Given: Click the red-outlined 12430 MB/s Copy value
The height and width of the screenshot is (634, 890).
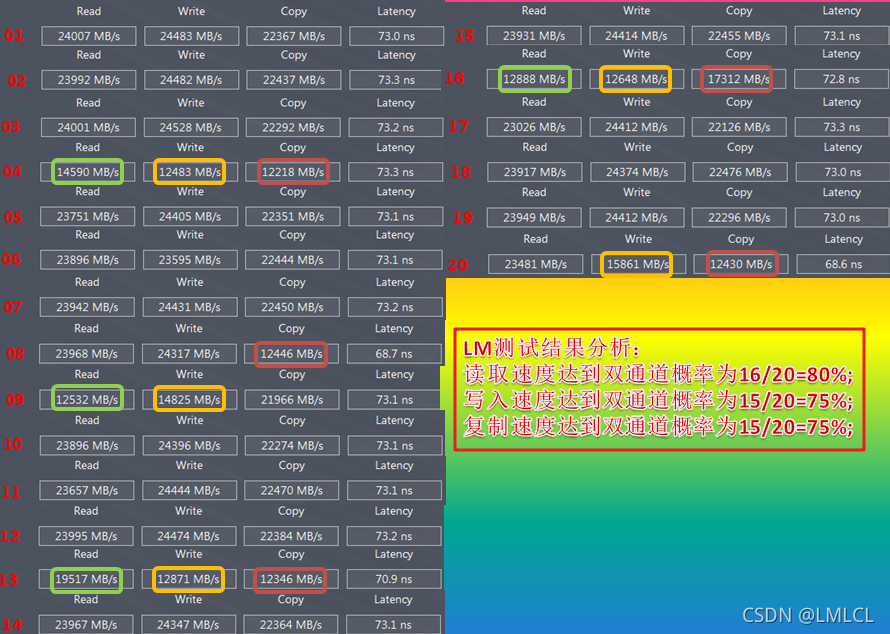Looking at the screenshot, I should pos(740,264).
